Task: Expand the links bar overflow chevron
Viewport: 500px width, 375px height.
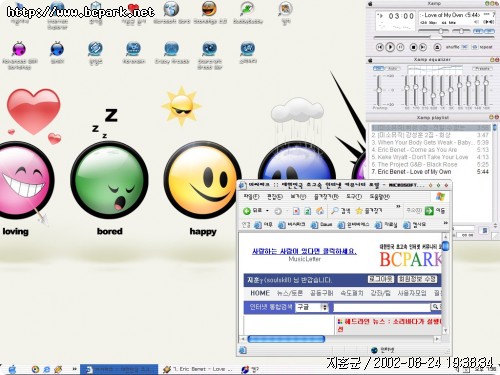Action: [446, 223]
